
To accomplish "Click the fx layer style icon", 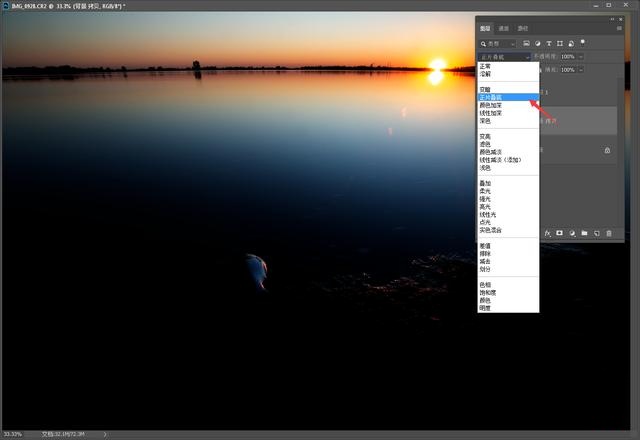I will 547,233.
